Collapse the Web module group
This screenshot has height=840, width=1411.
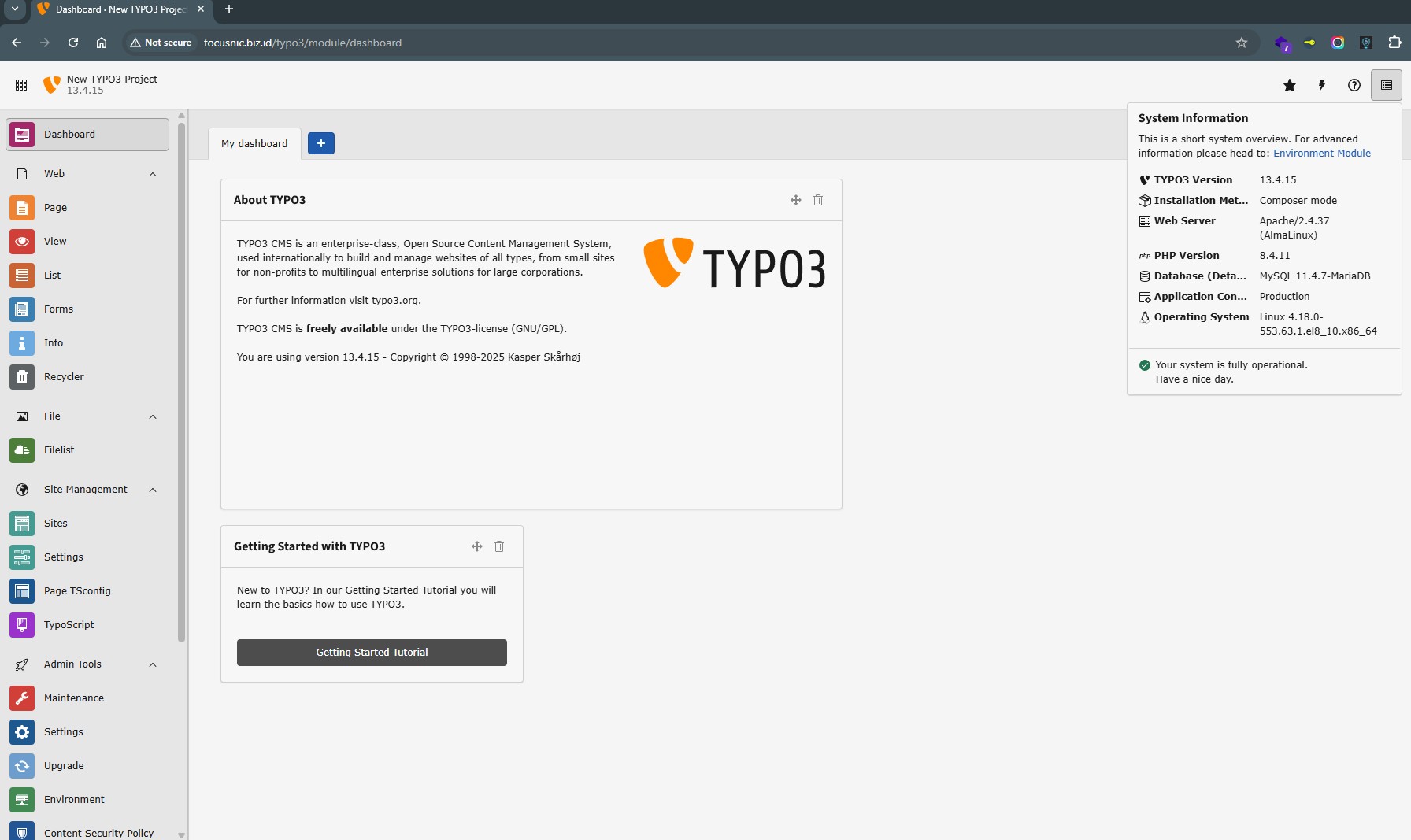pos(153,174)
